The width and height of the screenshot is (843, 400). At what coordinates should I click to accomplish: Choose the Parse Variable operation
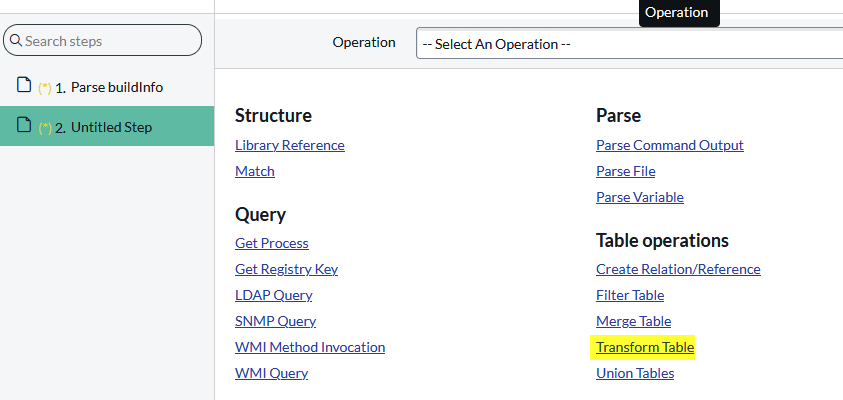coord(639,197)
